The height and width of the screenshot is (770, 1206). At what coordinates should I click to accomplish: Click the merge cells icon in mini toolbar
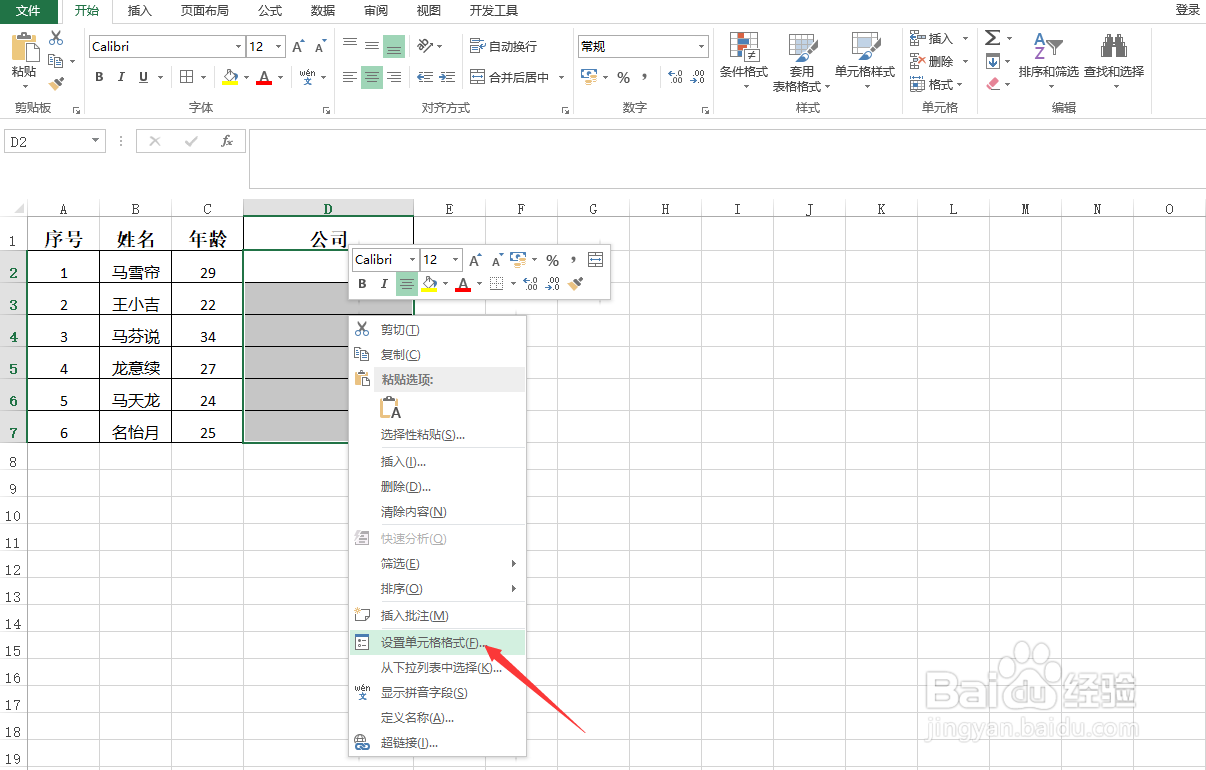coord(596,260)
